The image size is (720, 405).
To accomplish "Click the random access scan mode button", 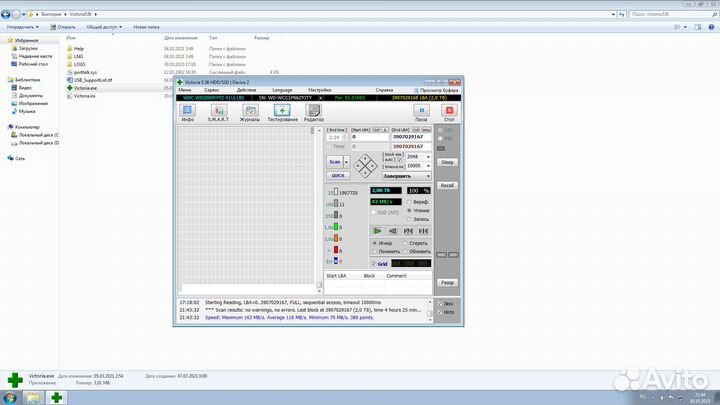I will pyautogui.click(x=423, y=231).
